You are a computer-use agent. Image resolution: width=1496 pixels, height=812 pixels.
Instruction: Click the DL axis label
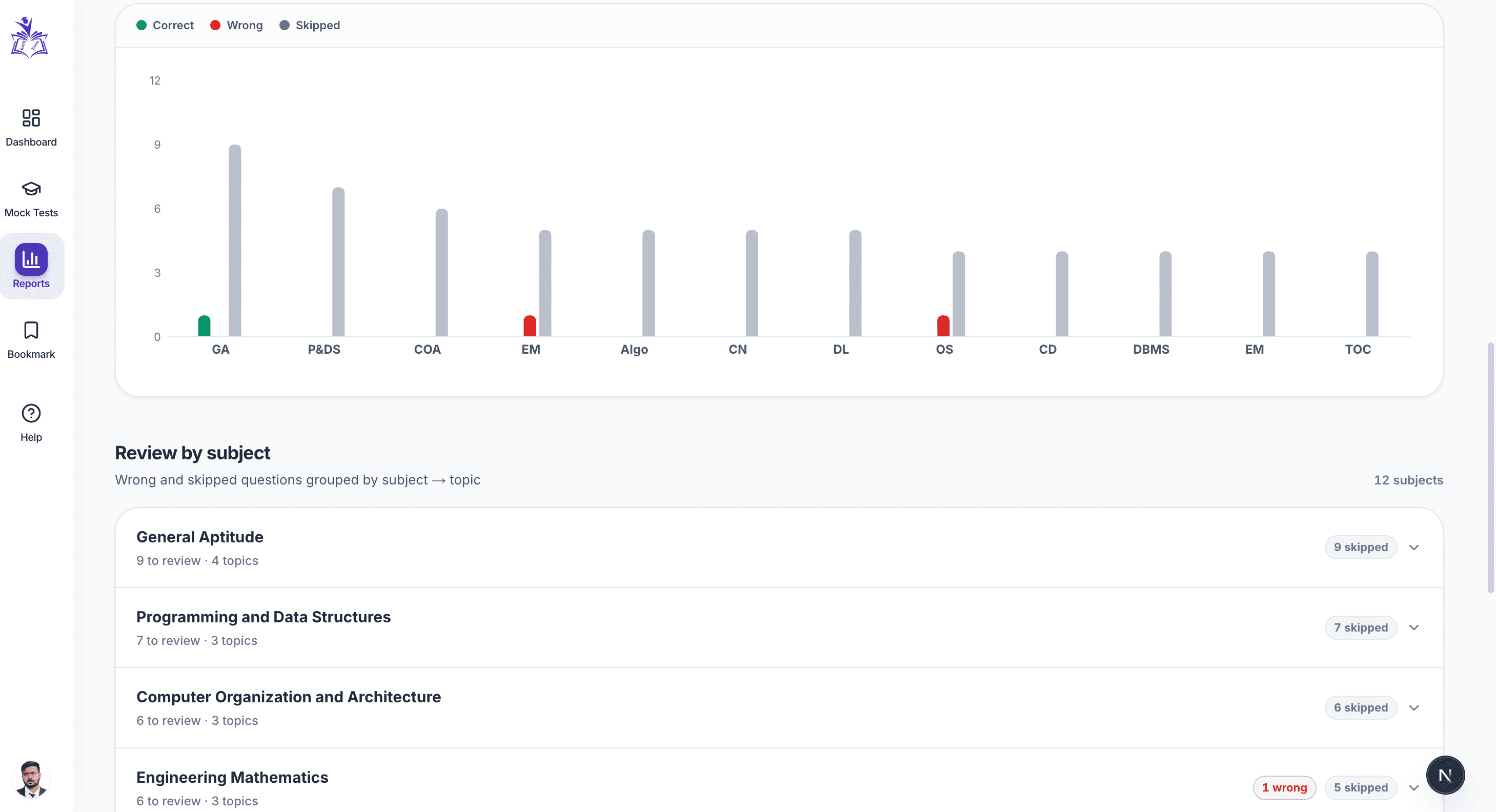841,349
